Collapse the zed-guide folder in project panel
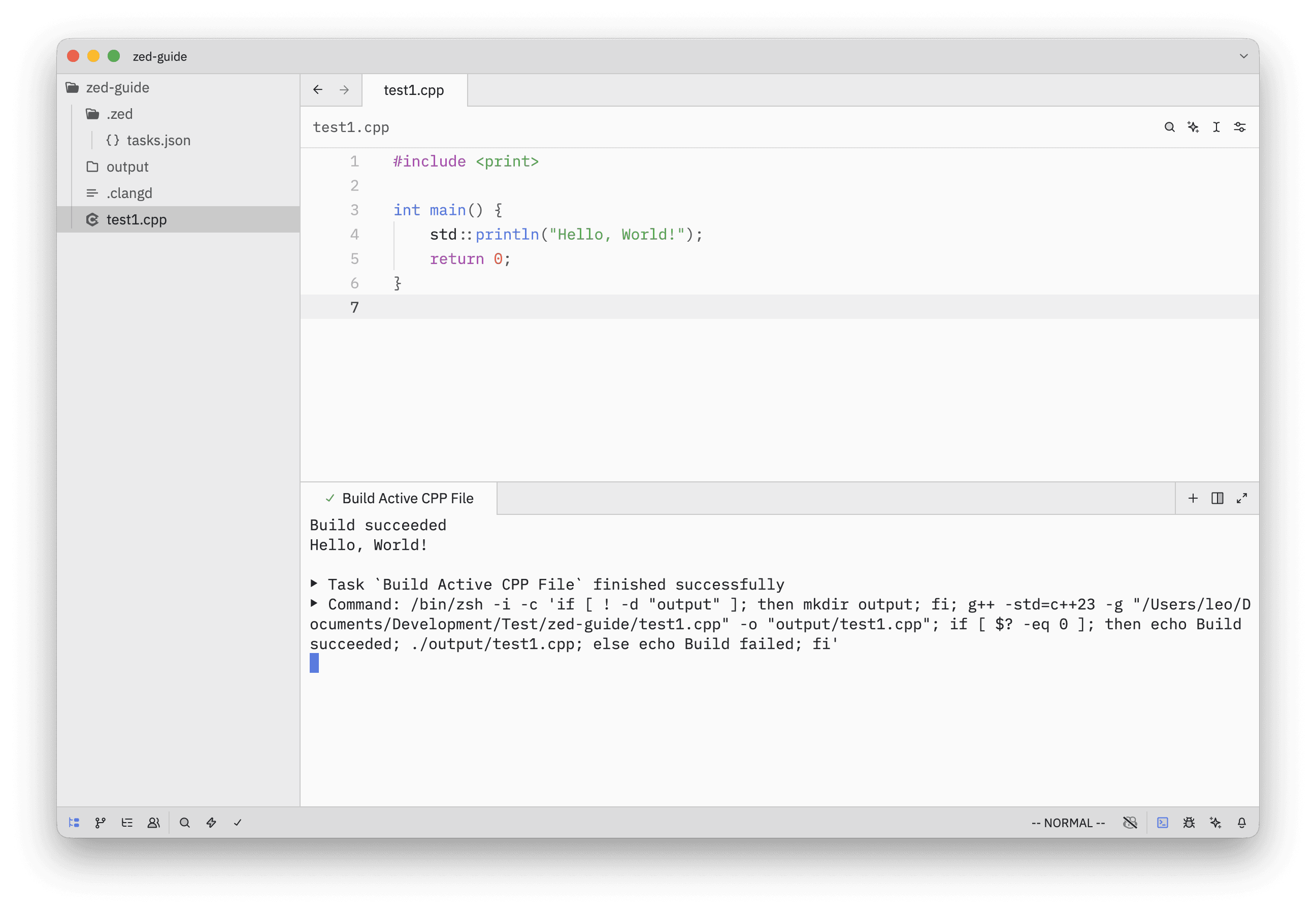The height and width of the screenshot is (913, 1316). click(x=118, y=87)
